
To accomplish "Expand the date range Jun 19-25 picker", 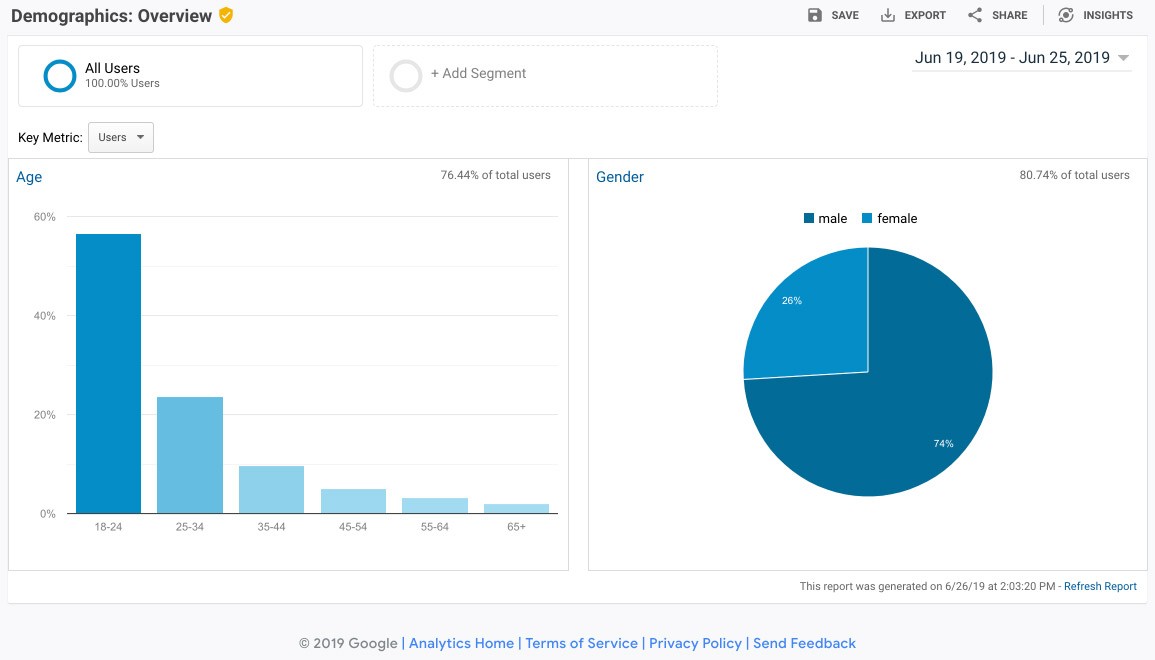I will point(1022,58).
